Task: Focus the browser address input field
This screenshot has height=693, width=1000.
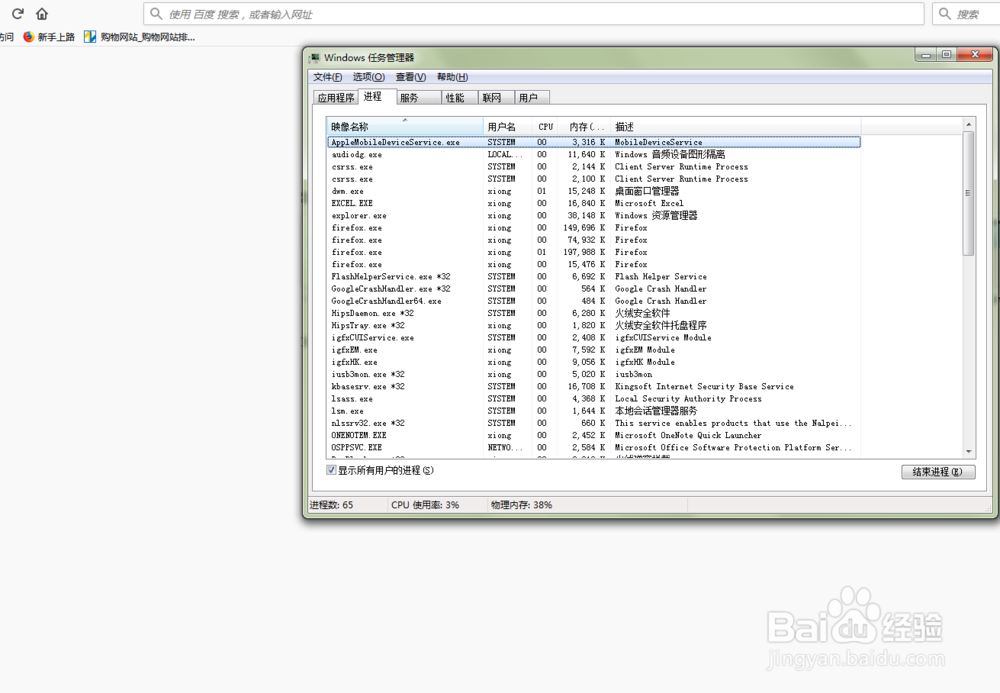Action: click(534, 13)
